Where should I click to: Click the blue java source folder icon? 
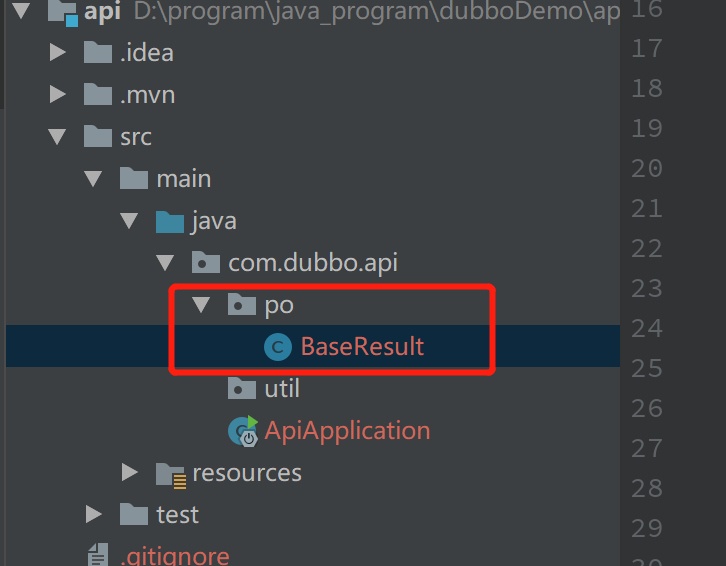point(170,221)
